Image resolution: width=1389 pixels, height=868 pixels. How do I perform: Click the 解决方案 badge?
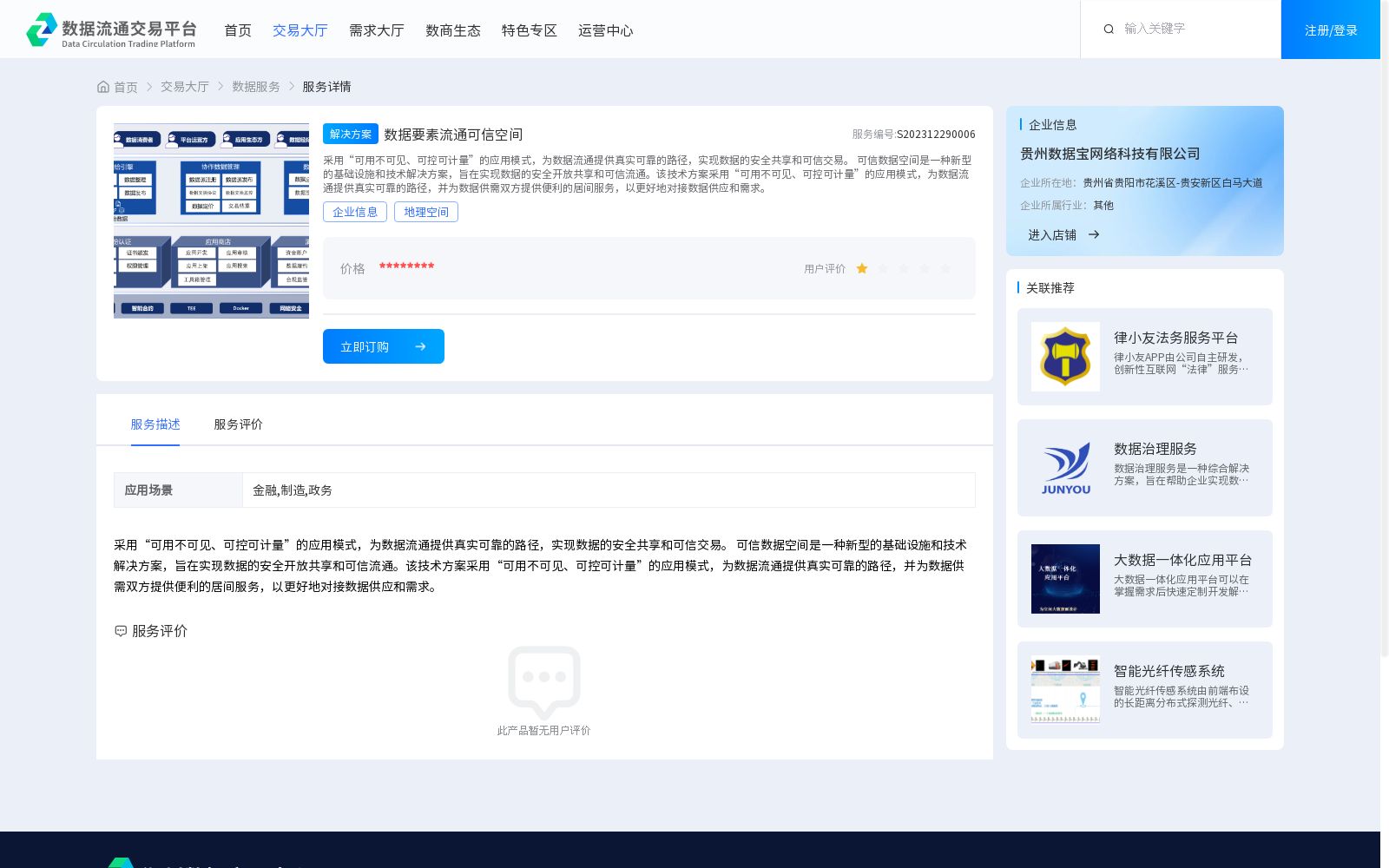[x=351, y=134]
